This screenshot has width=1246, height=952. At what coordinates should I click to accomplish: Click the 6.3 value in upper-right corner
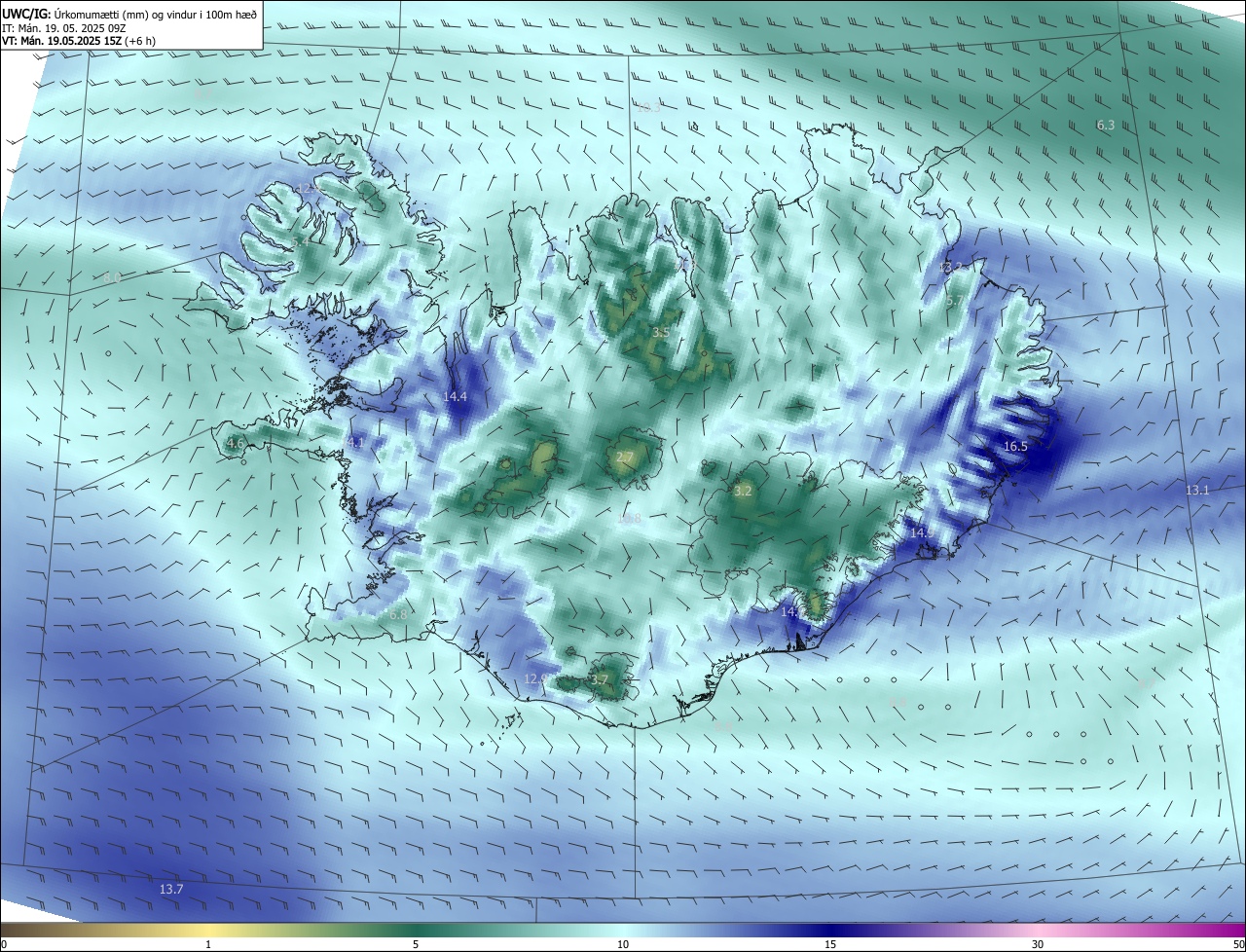click(1106, 125)
